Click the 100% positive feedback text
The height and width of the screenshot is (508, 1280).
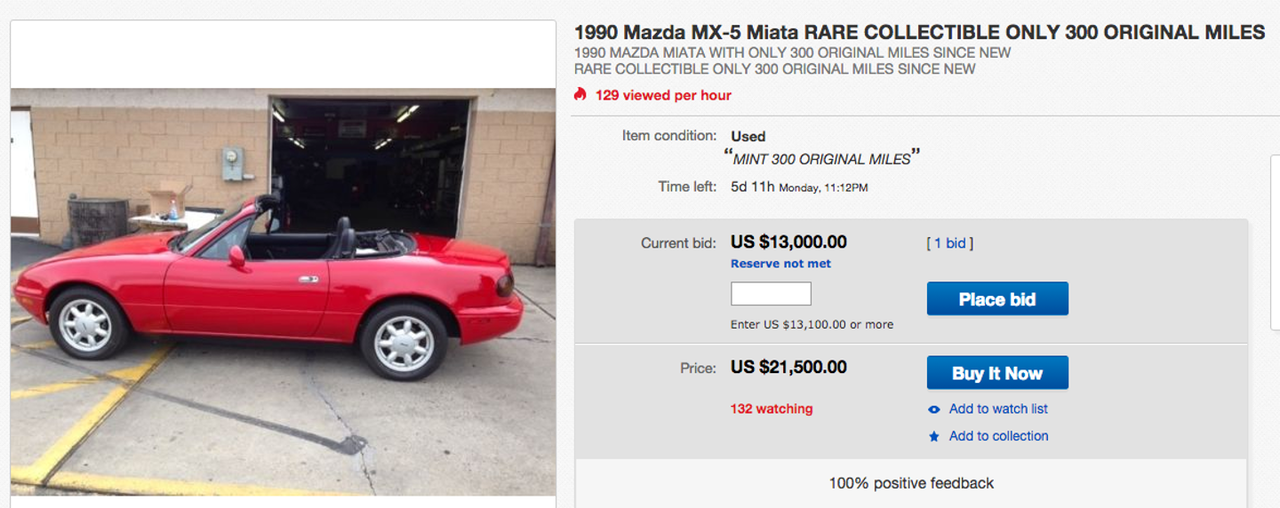[911, 483]
